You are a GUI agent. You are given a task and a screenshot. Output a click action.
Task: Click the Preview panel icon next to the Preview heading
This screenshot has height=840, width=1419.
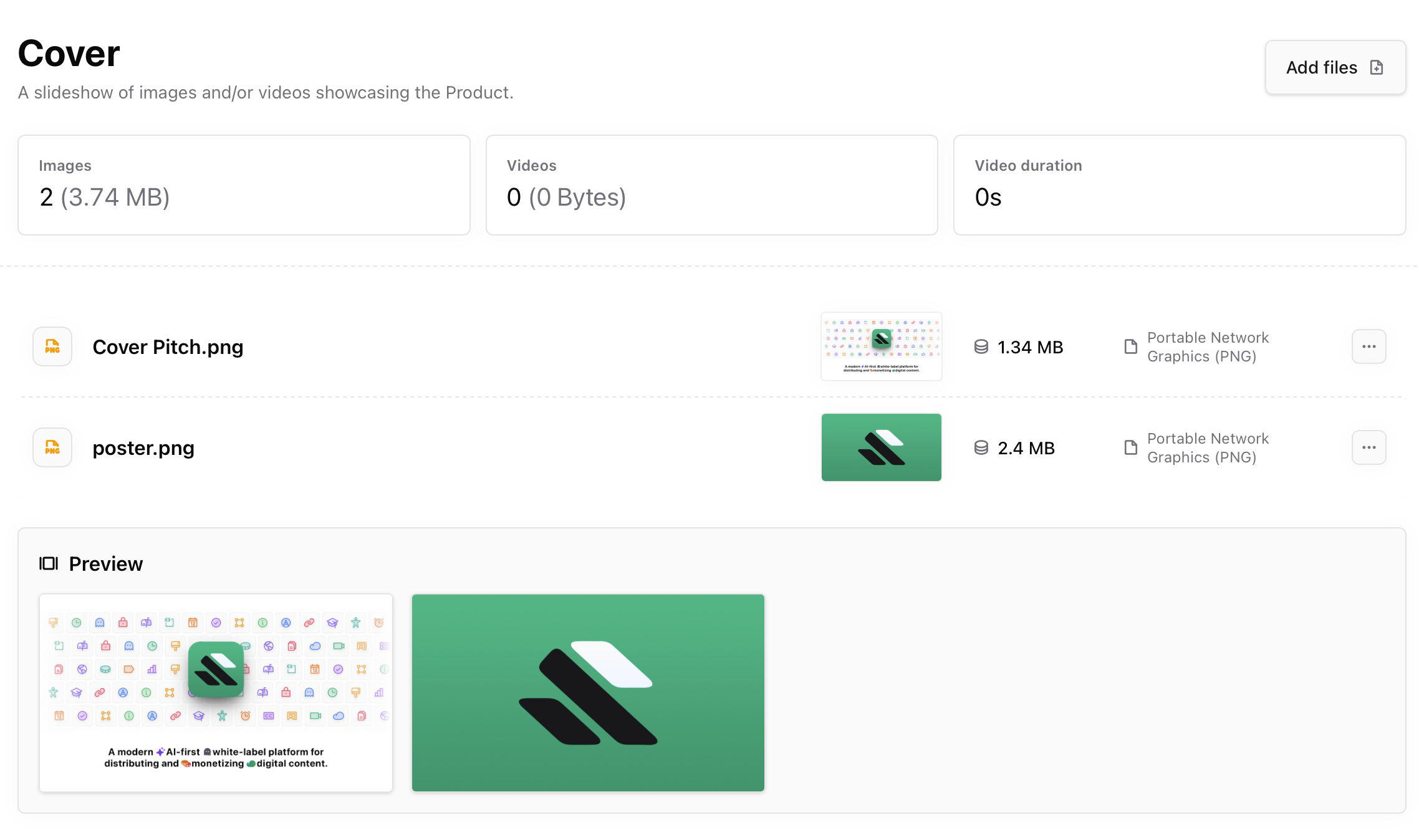point(49,563)
